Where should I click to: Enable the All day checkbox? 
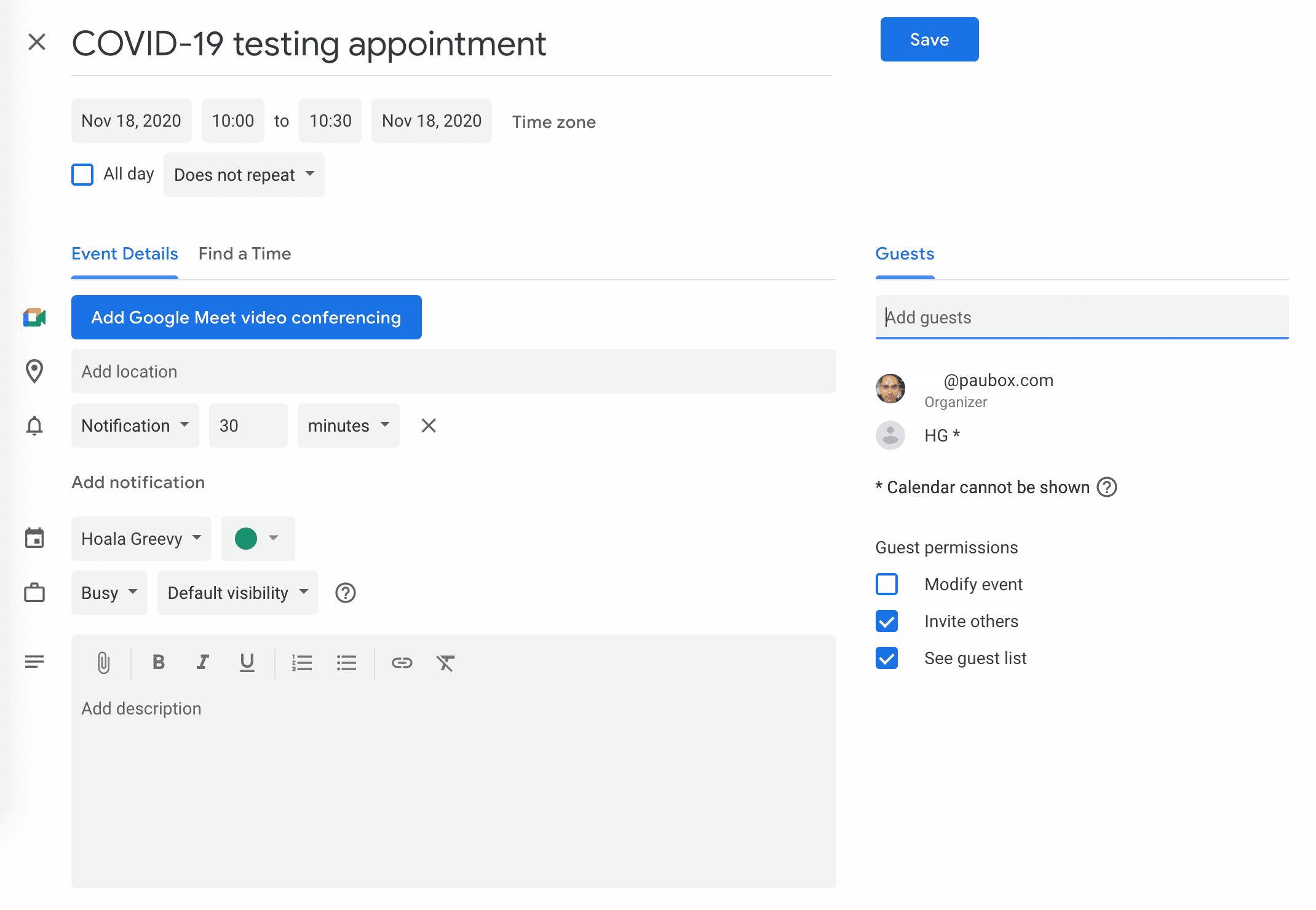pyautogui.click(x=82, y=175)
